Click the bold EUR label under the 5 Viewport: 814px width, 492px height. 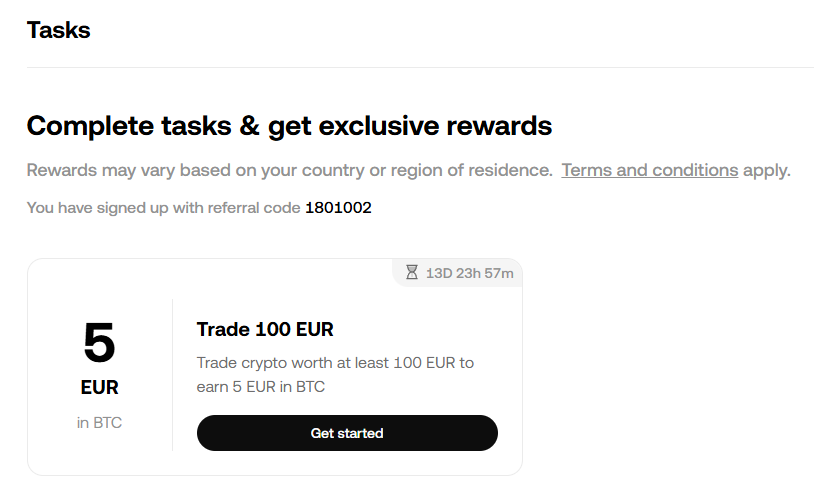pos(99,388)
